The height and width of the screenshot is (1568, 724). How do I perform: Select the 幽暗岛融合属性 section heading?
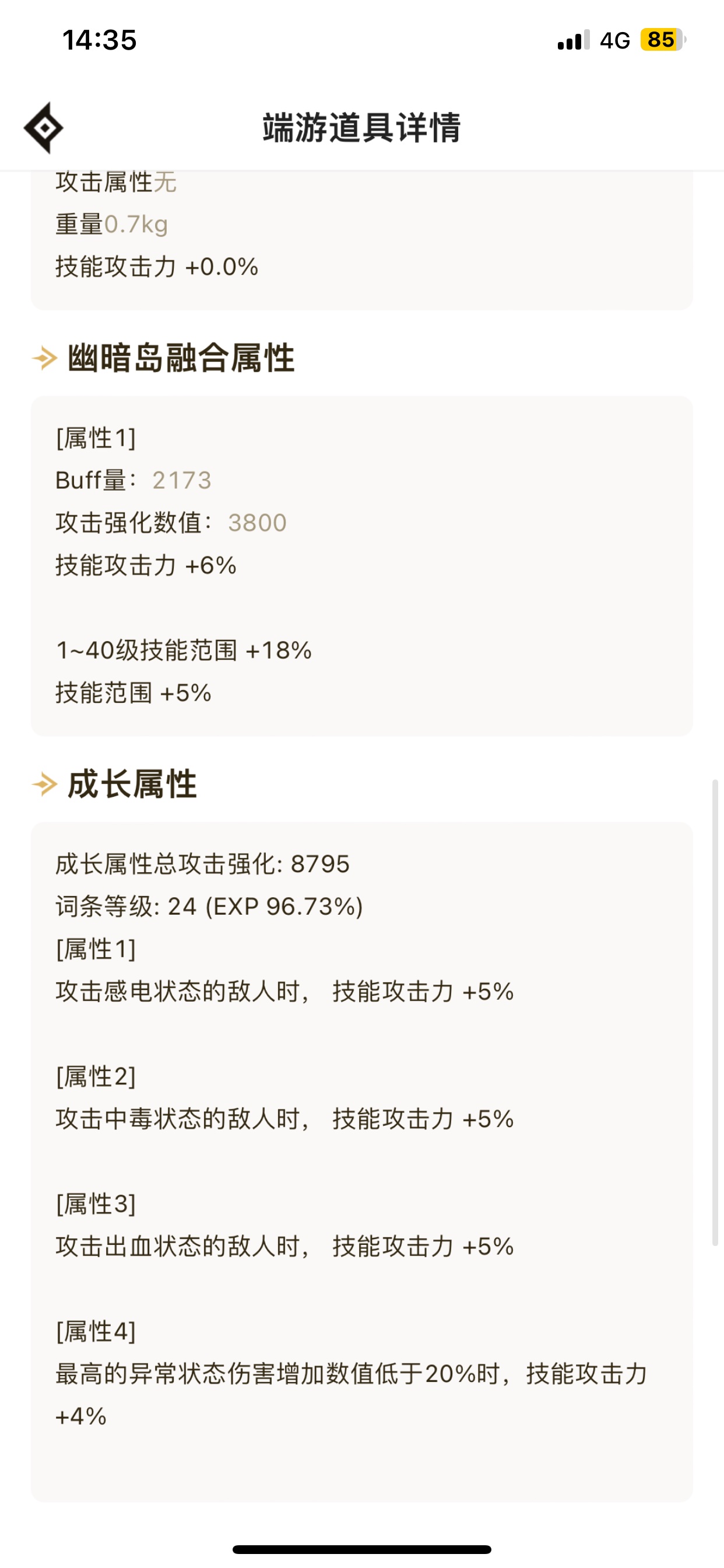click(181, 358)
